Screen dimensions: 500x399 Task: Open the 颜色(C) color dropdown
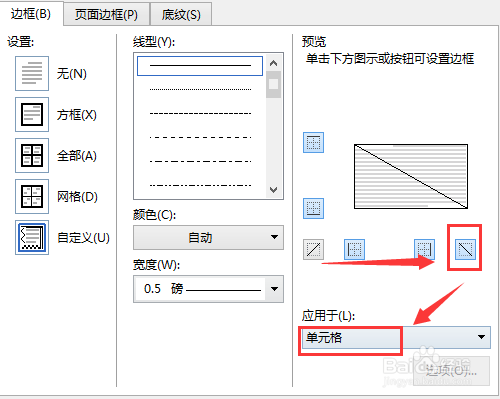(208, 237)
